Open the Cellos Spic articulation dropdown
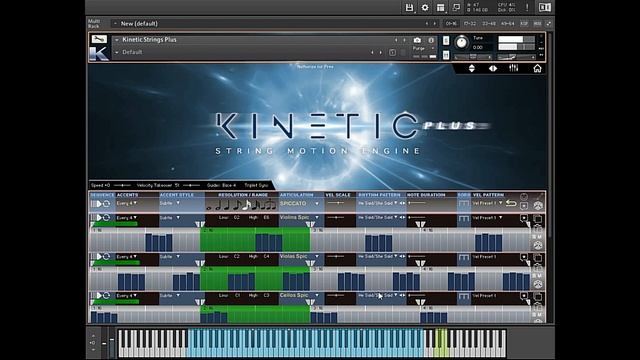 click(299, 295)
